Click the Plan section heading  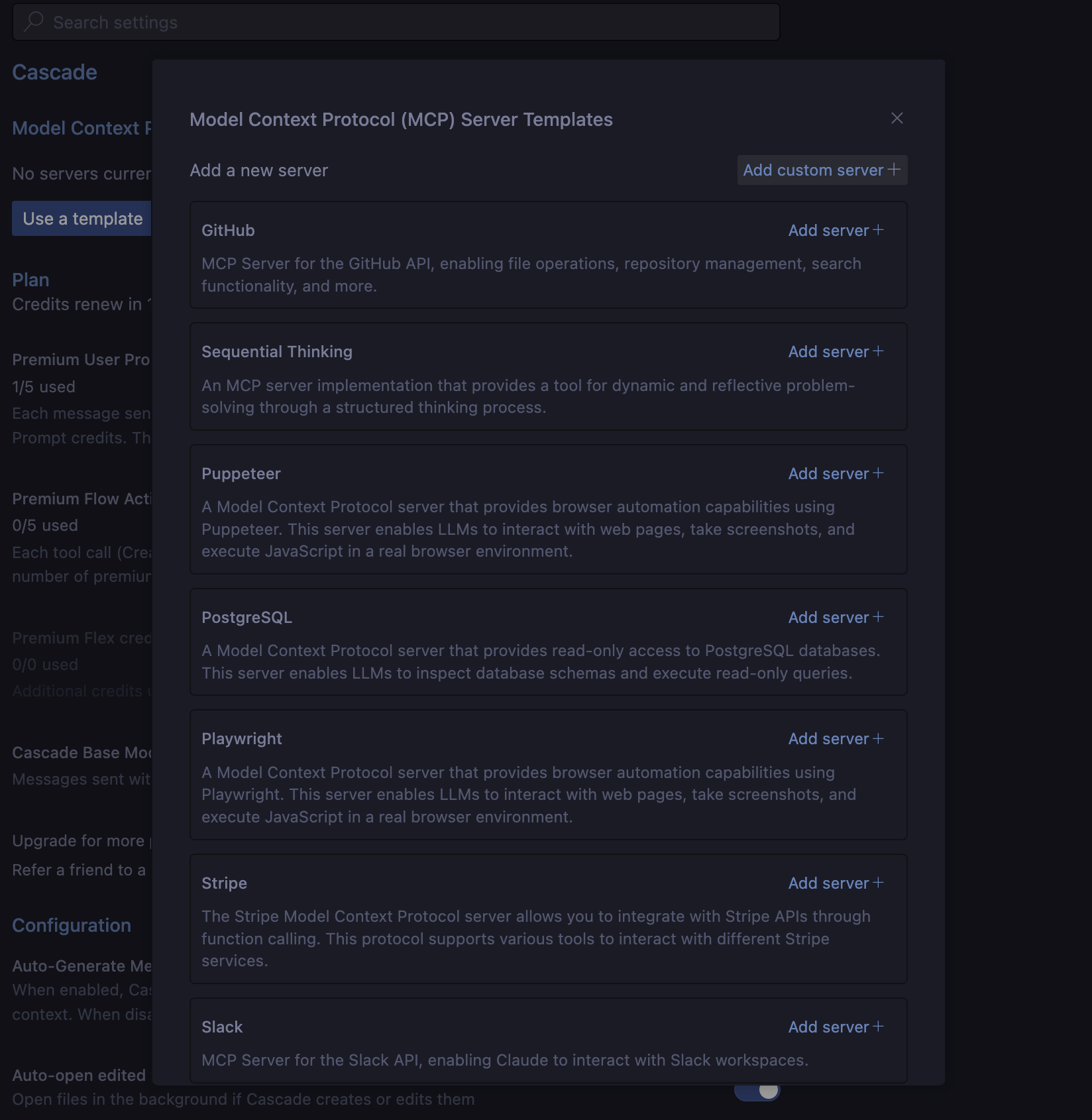(30, 280)
